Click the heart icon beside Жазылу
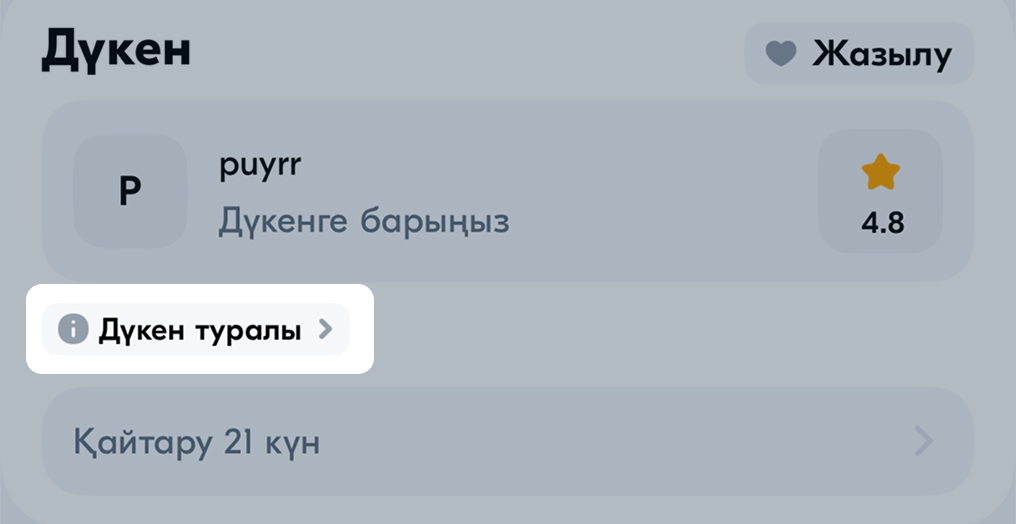The image size is (1016, 524). tap(781, 54)
